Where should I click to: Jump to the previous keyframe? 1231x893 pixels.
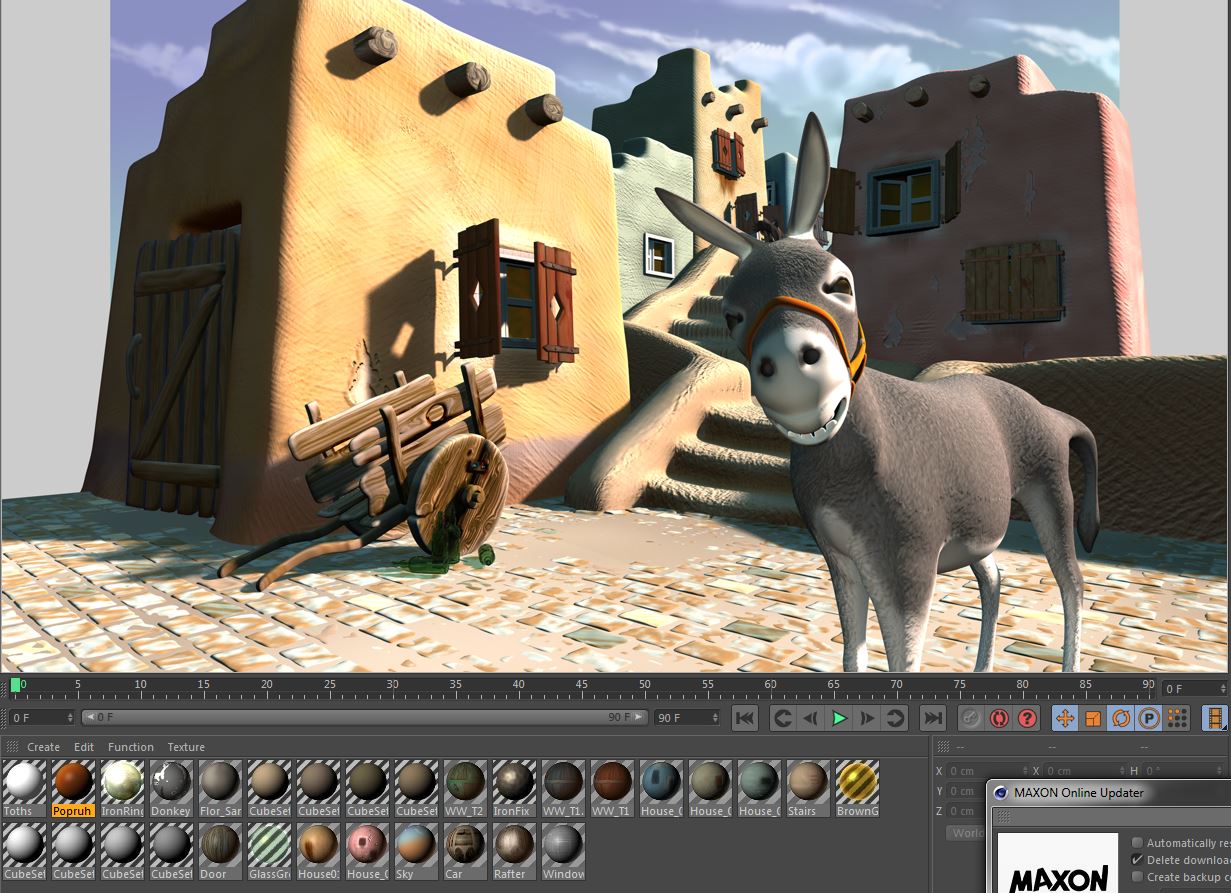coord(783,718)
